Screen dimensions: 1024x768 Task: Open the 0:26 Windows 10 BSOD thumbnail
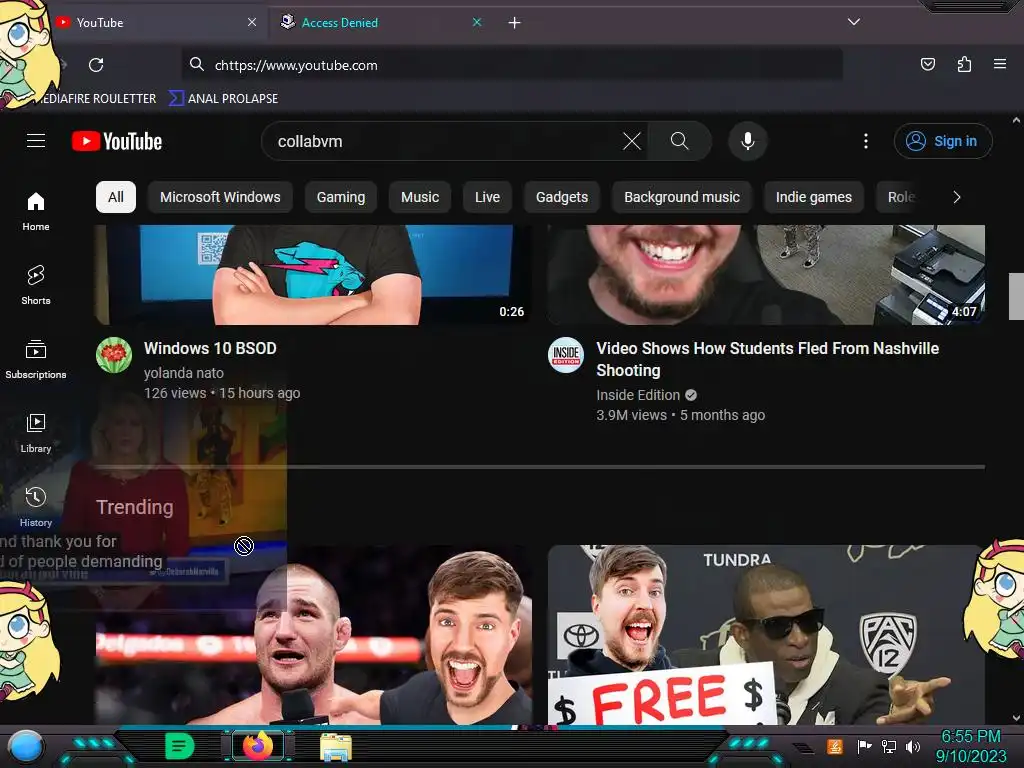tap(312, 275)
